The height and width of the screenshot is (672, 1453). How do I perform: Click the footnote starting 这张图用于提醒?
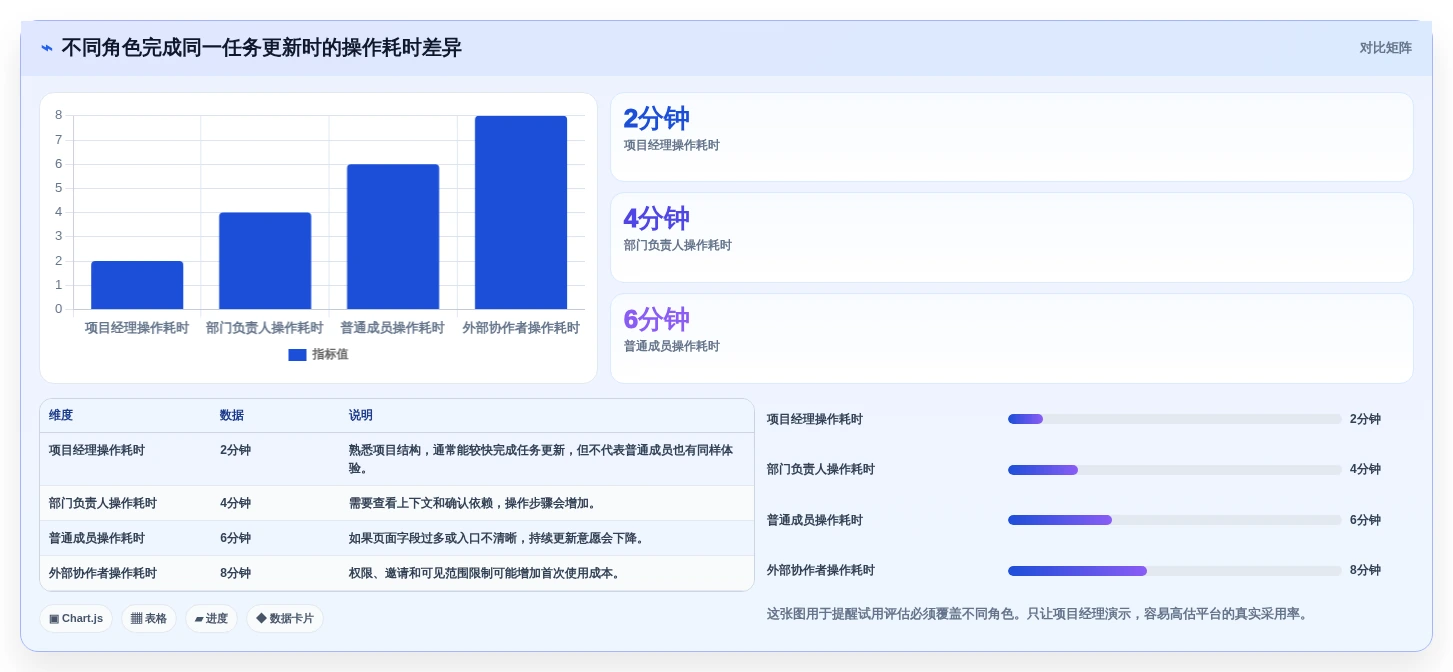click(1037, 614)
